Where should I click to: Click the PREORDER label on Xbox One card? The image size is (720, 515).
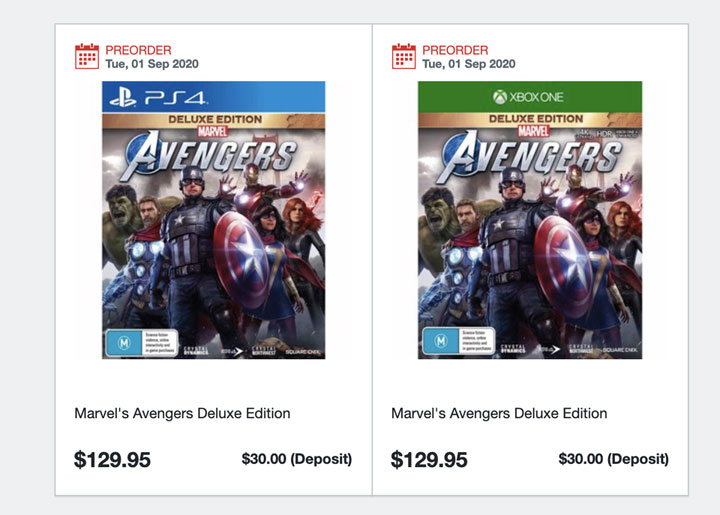(455, 50)
